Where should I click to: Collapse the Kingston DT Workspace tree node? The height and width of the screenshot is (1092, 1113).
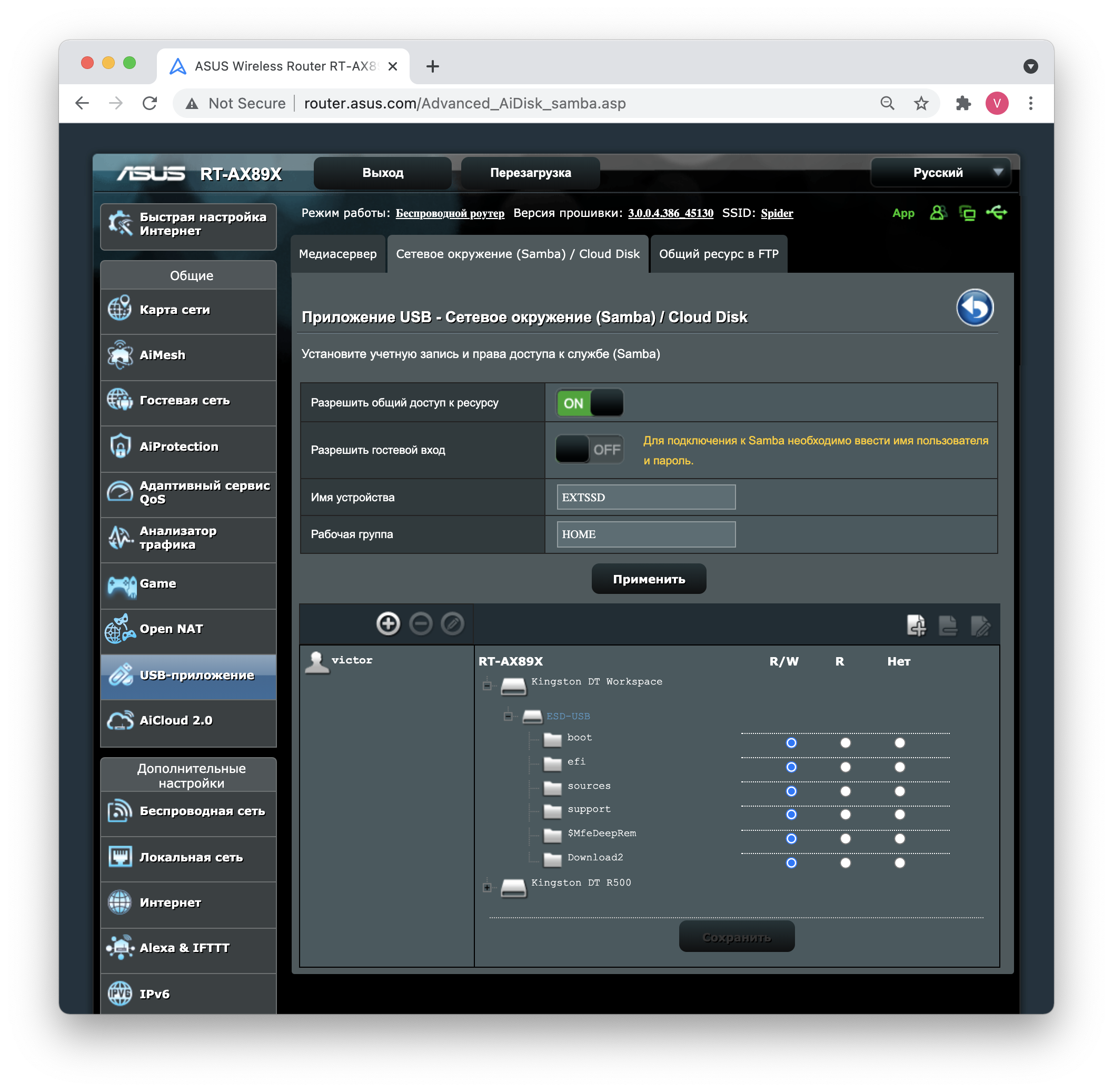coord(487,686)
